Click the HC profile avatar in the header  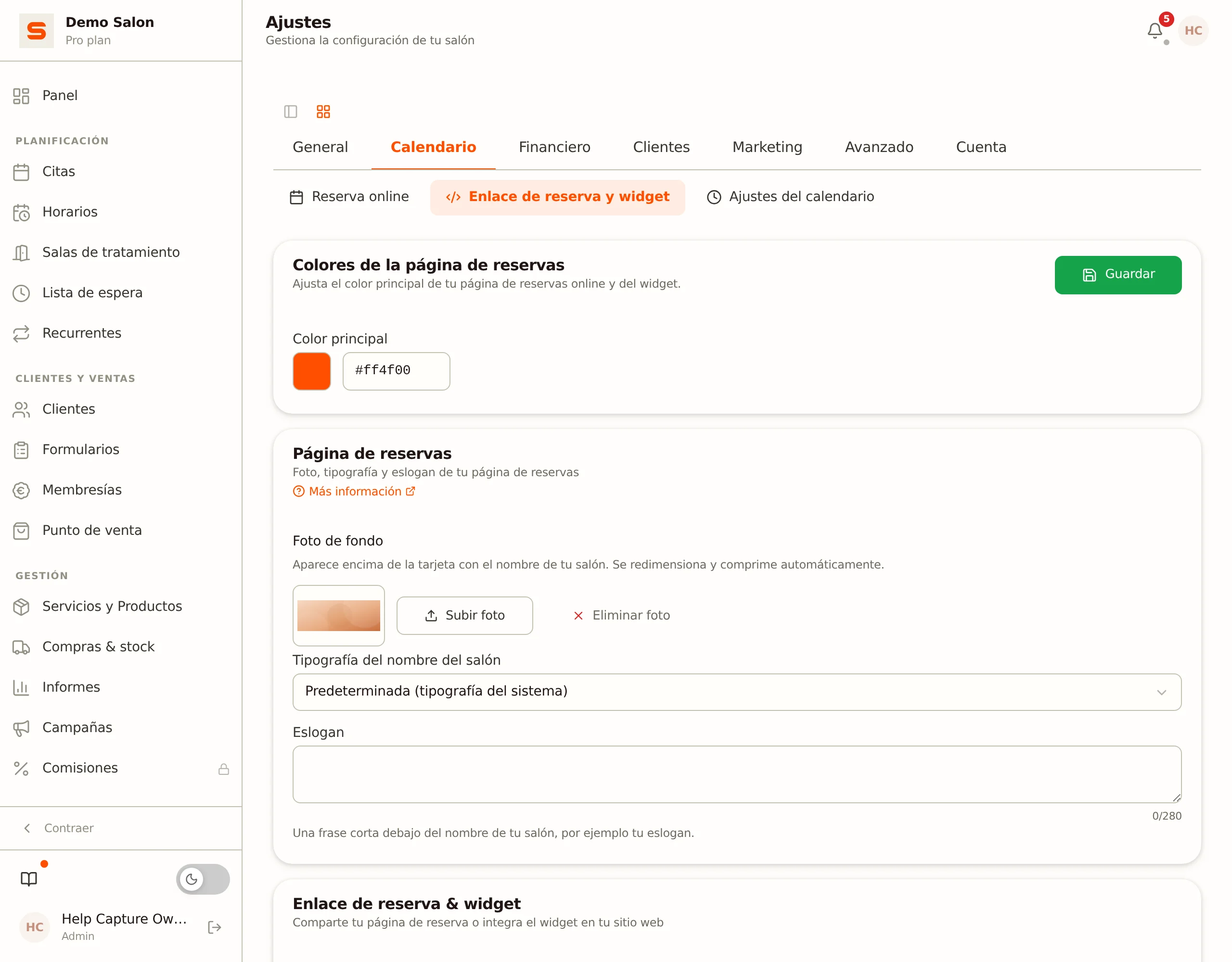click(x=1193, y=30)
